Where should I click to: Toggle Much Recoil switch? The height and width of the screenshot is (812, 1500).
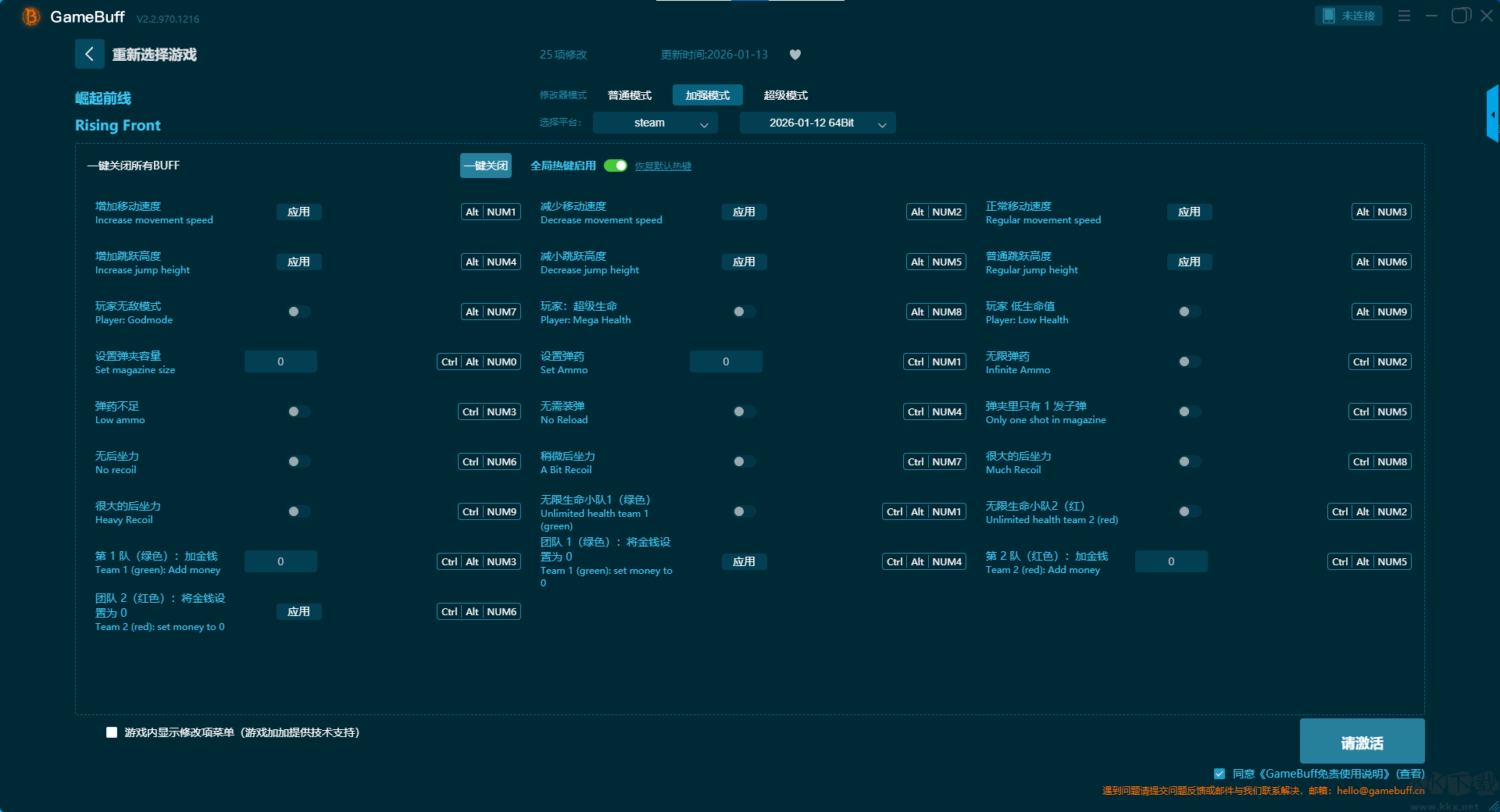[x=1189, y=461]
